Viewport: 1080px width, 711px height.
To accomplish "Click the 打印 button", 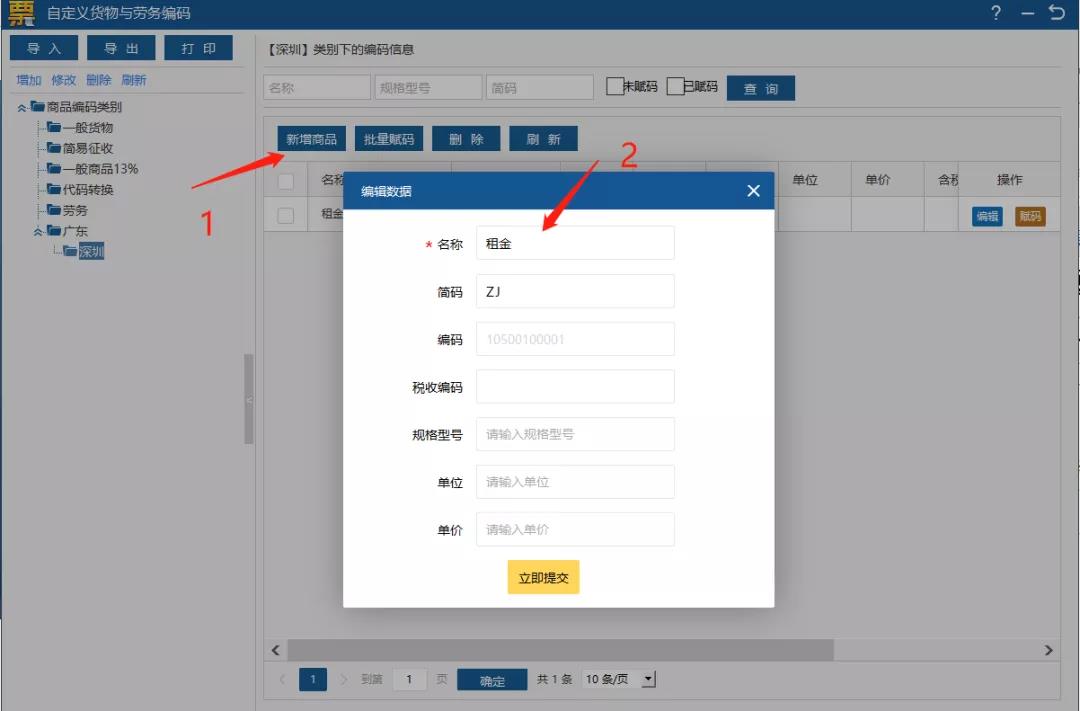I will click(198, 48).
